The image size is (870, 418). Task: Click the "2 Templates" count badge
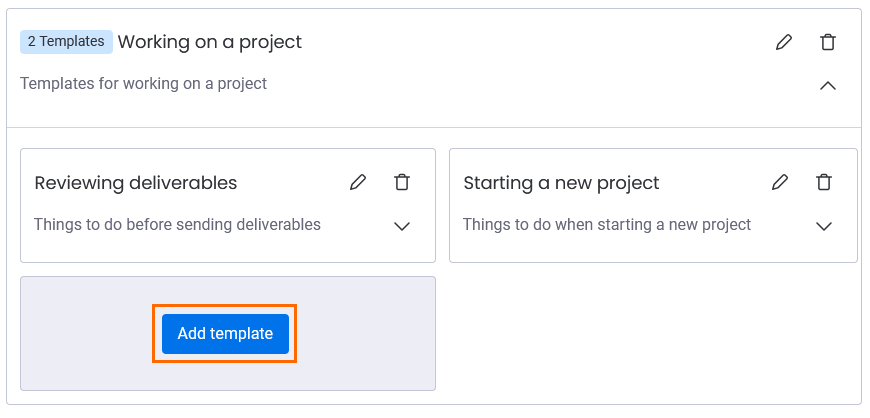point(66,42)
